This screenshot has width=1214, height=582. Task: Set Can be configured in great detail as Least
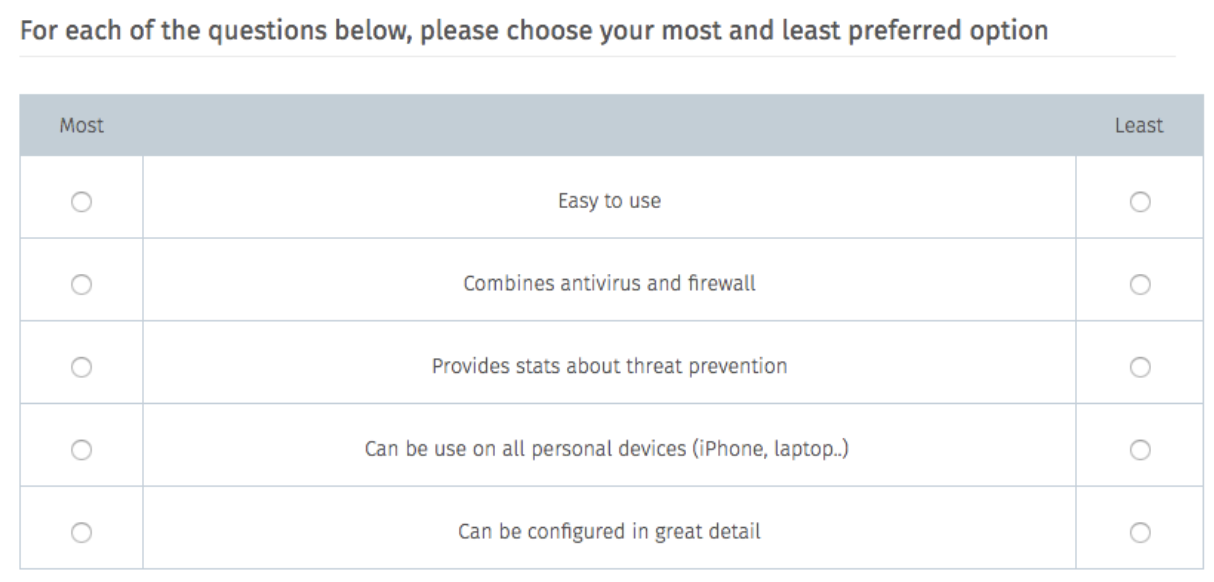tap(1139, 531)
